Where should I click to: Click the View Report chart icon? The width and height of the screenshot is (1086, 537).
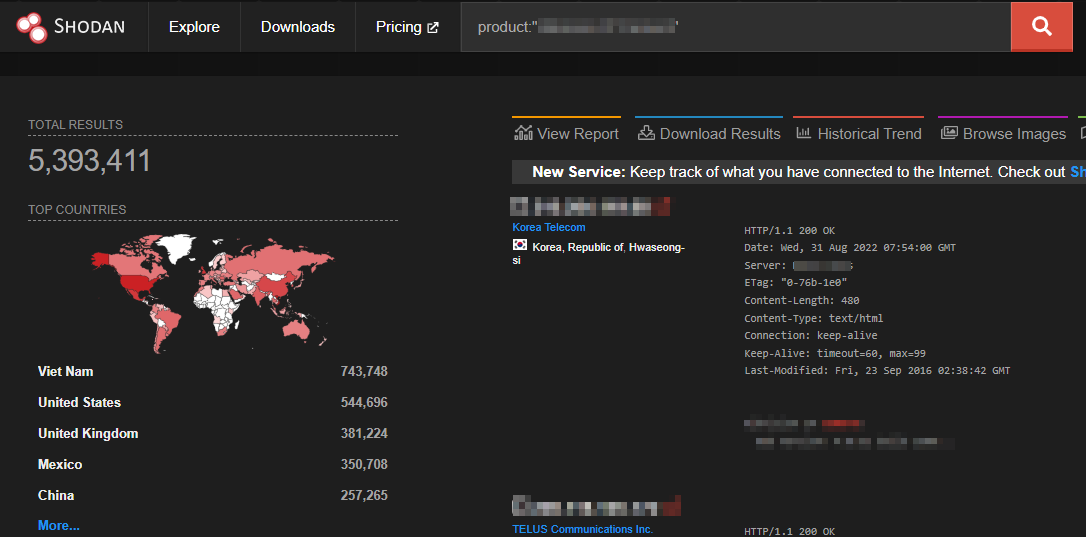point(523,133)
